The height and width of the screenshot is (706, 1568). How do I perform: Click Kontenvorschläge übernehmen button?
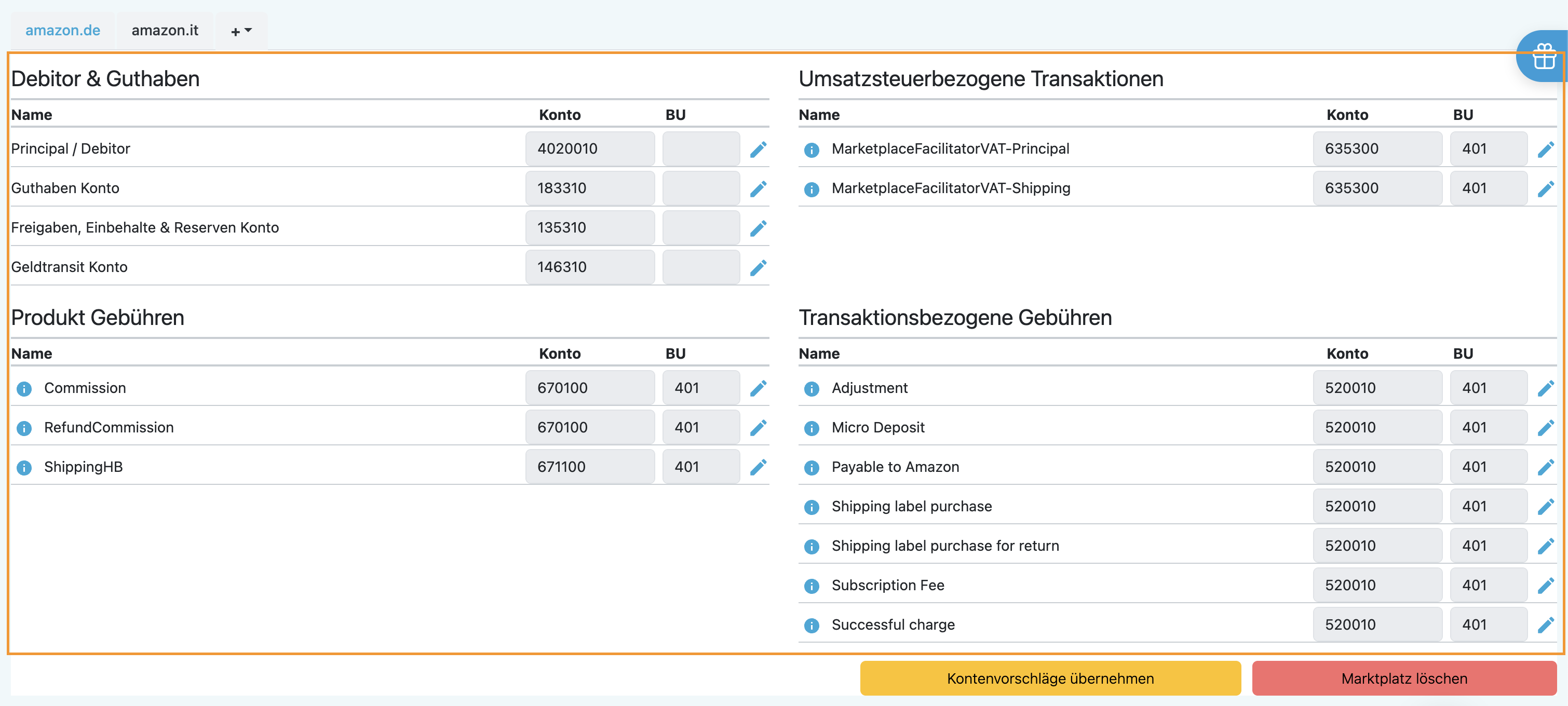1050,678
